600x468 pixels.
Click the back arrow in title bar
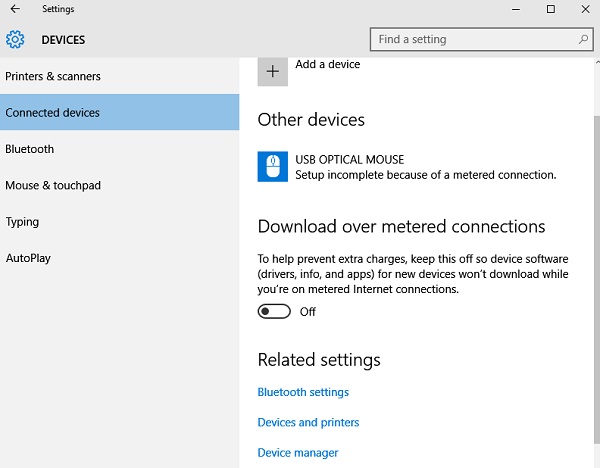(x=15, y=9)
